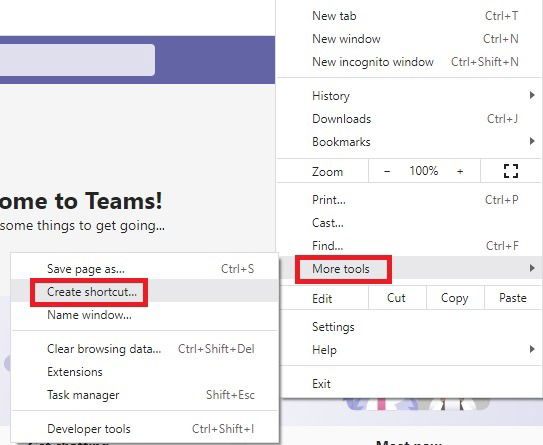Open a New tab from Chrome menu

tap(409, 16)
